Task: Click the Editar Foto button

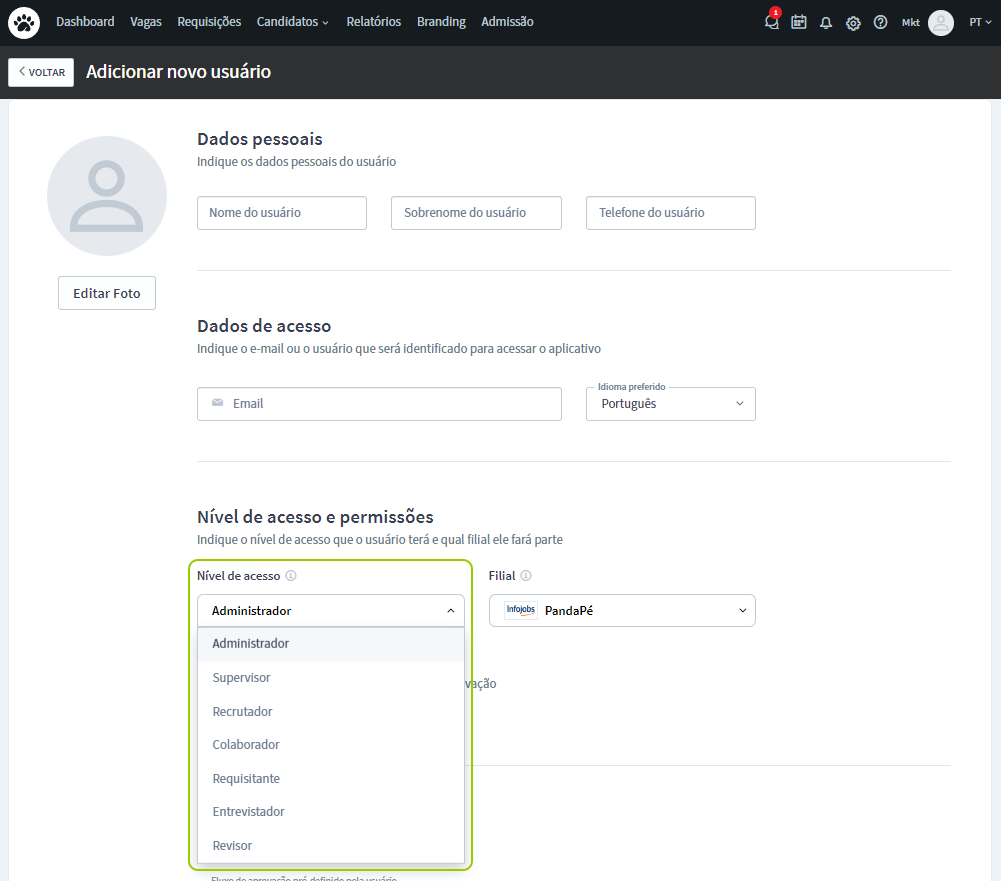Action: coord(107,294)
